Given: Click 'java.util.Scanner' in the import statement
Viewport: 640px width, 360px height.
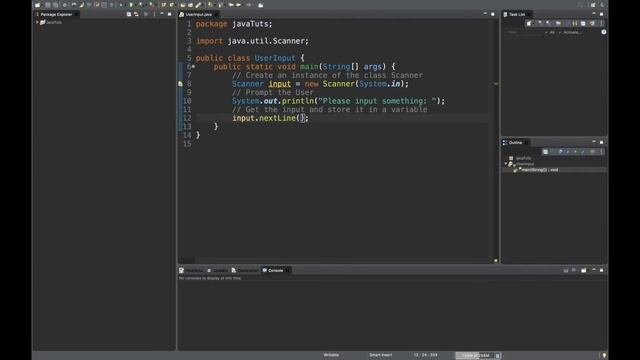Looking at the screenshot, I should 268,41.
